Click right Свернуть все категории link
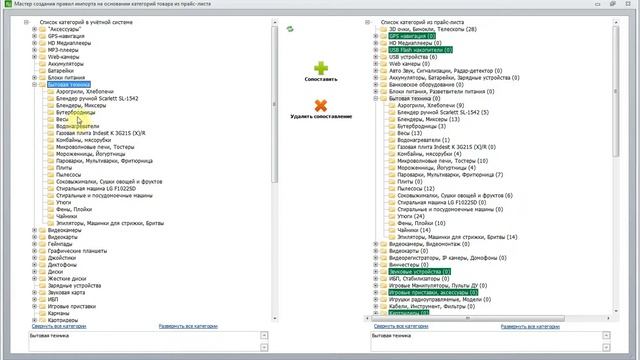The height and width of the screenshot is (360, 640). pyautogui.click(x=401, y=326)
